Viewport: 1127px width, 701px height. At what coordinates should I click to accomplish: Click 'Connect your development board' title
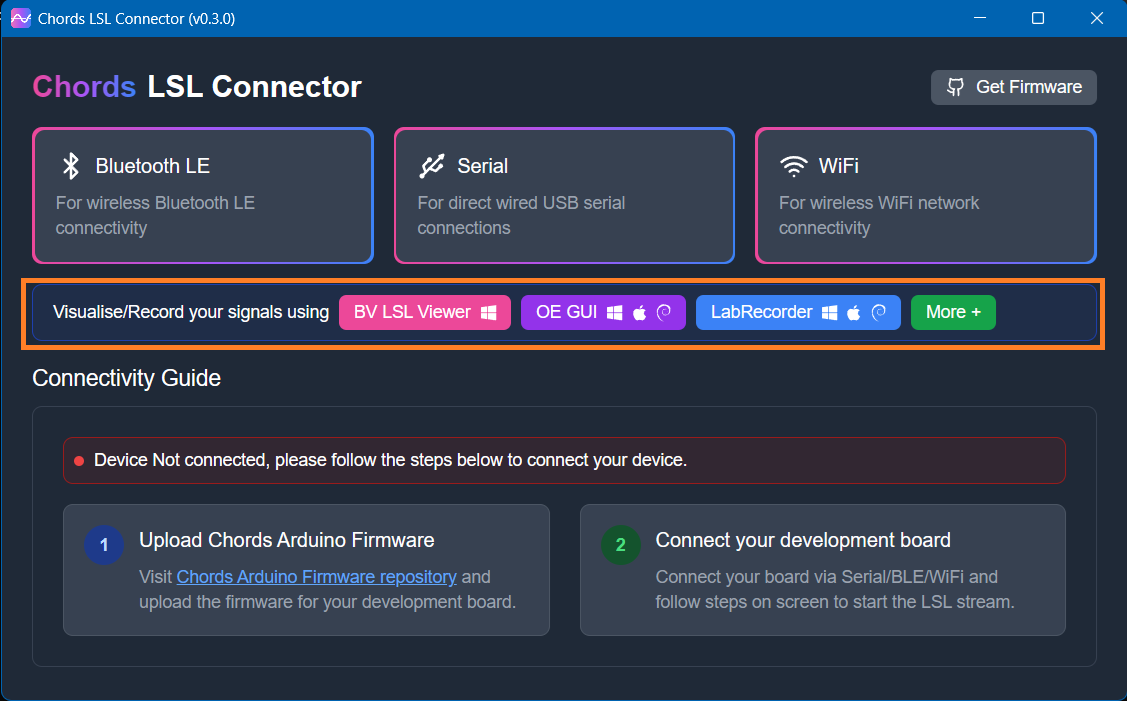click(803, 540)
